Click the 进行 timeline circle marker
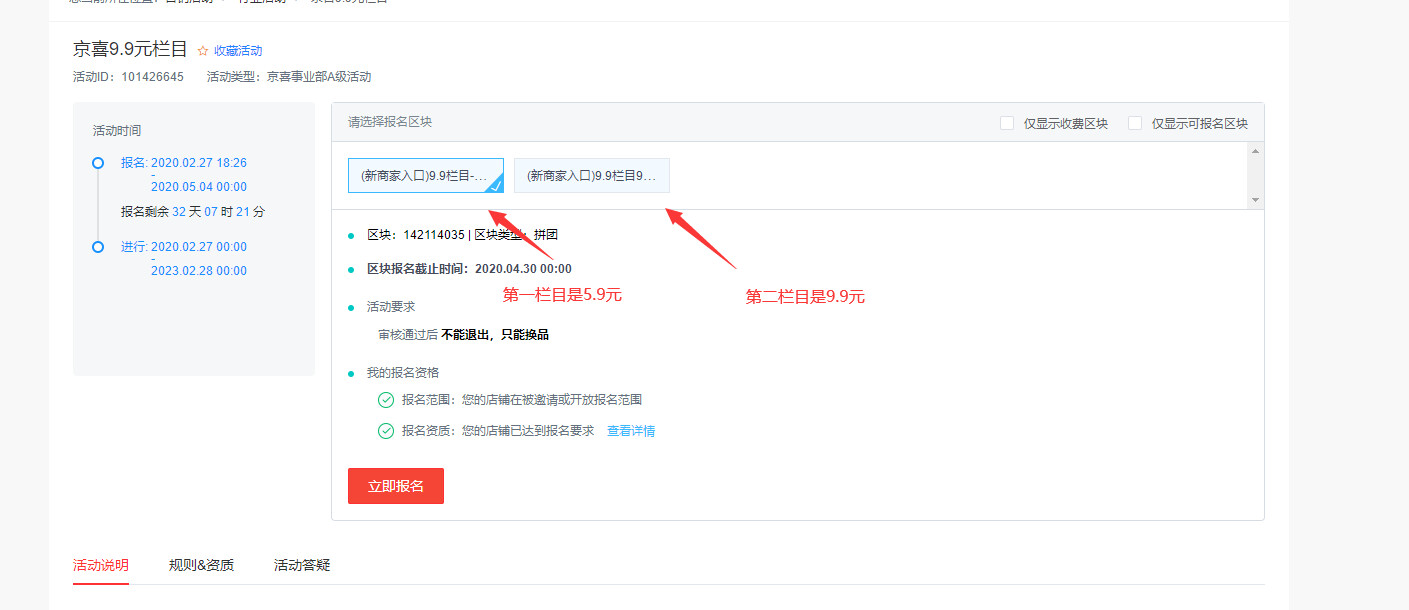The width and height of the screenshot is (1409, 610). pos(98,247)
